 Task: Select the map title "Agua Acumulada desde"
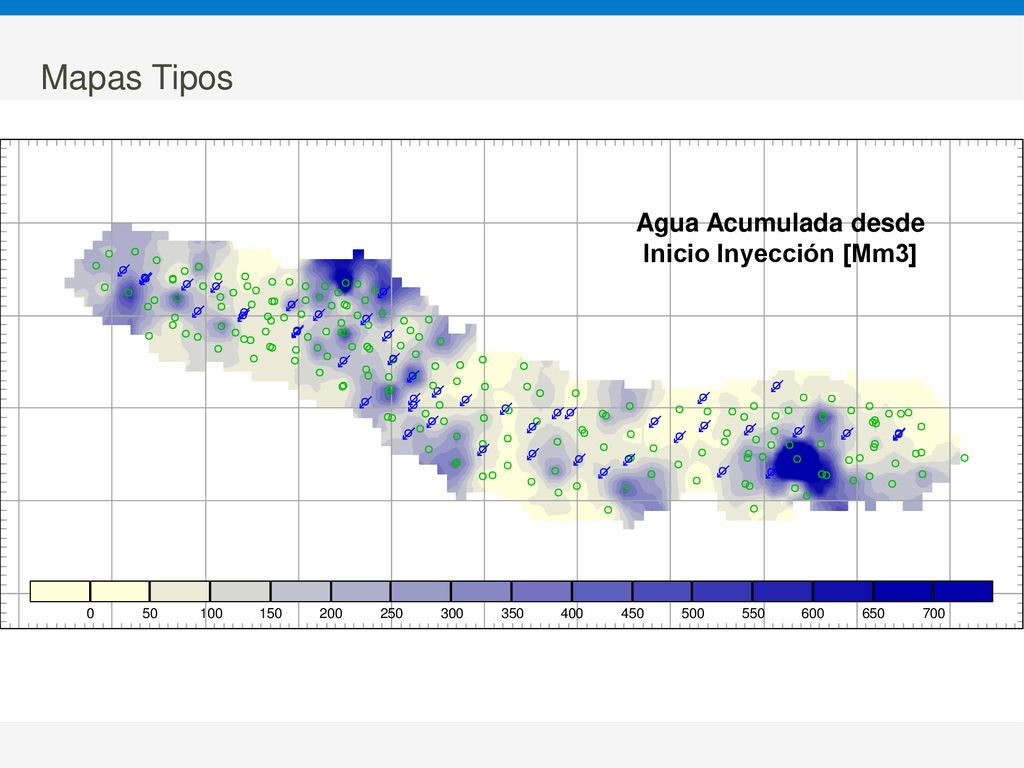pyautogui.click(x=780, y=223)
